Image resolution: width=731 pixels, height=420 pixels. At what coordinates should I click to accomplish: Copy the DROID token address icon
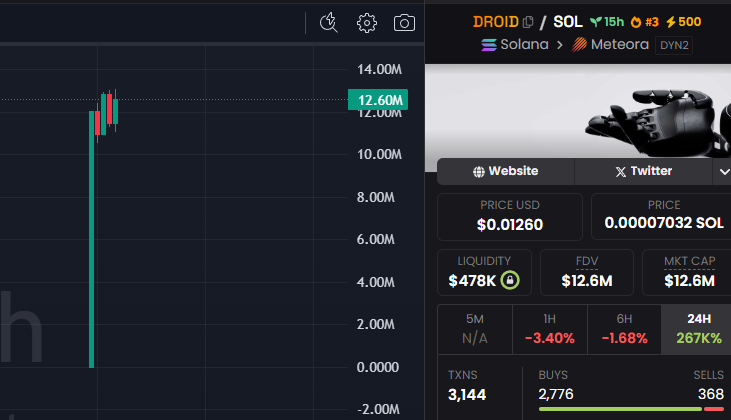pyautogui.click(x=529, y=22)
